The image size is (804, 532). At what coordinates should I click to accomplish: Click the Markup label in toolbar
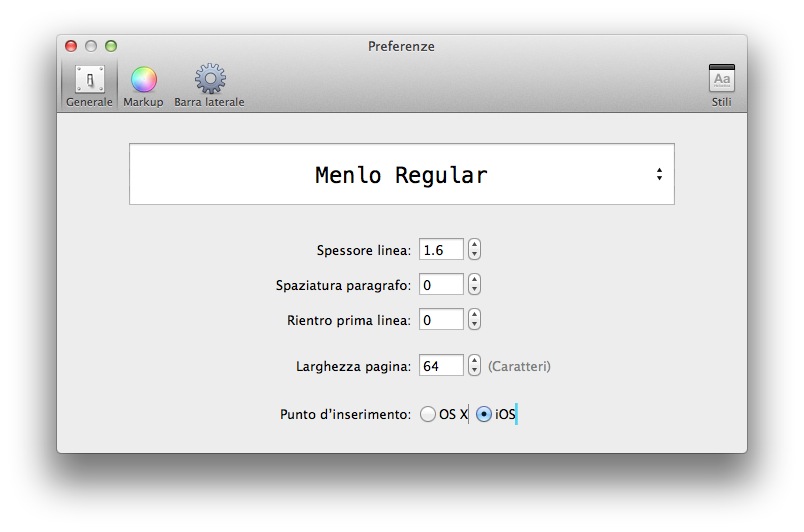tap(143, 102)
